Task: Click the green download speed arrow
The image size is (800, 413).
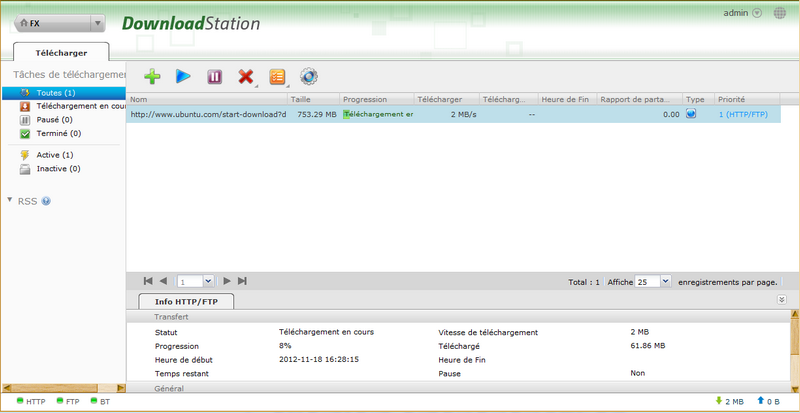Action: [x=719, y=401]
